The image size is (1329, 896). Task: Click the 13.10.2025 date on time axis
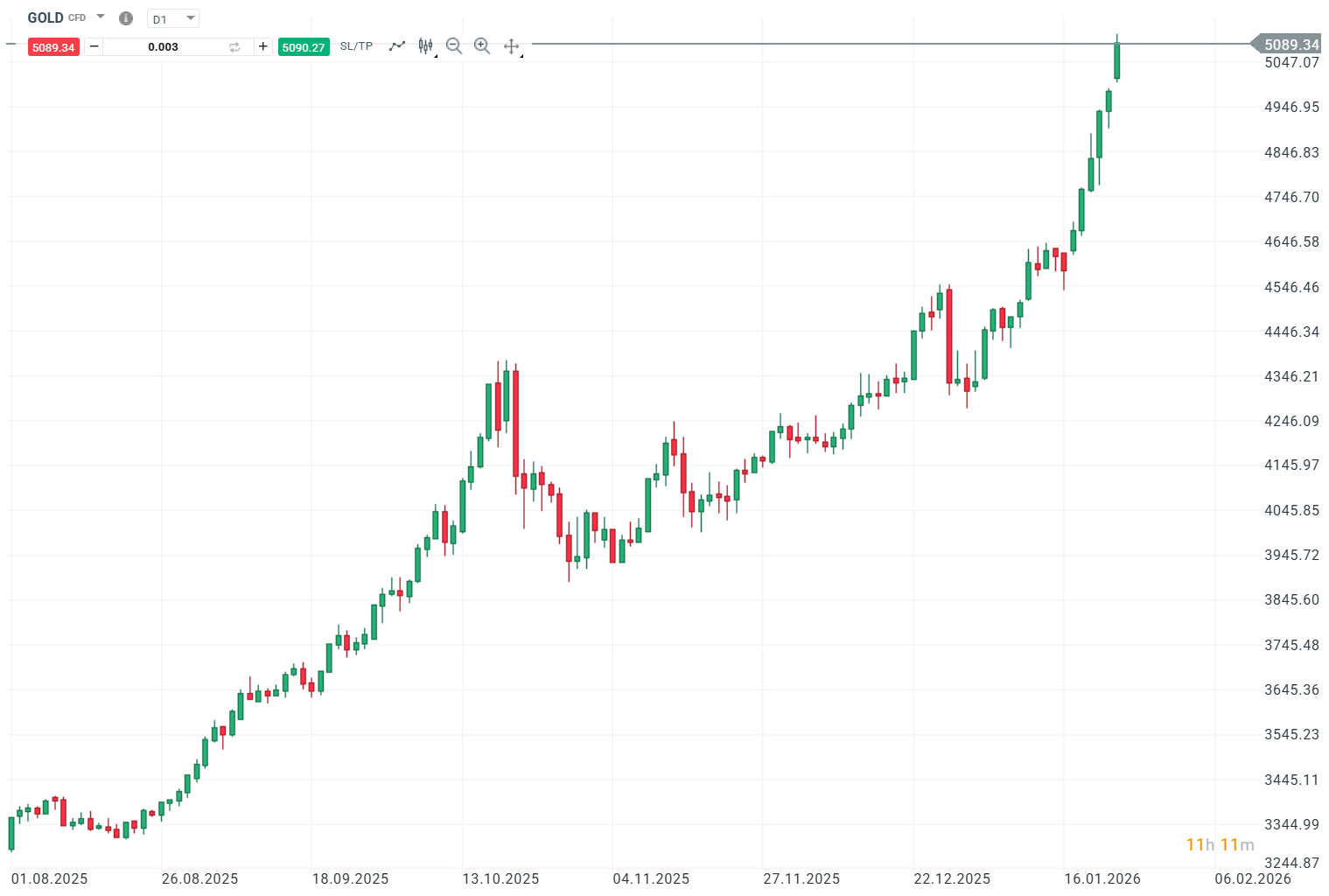pos(500,878)
